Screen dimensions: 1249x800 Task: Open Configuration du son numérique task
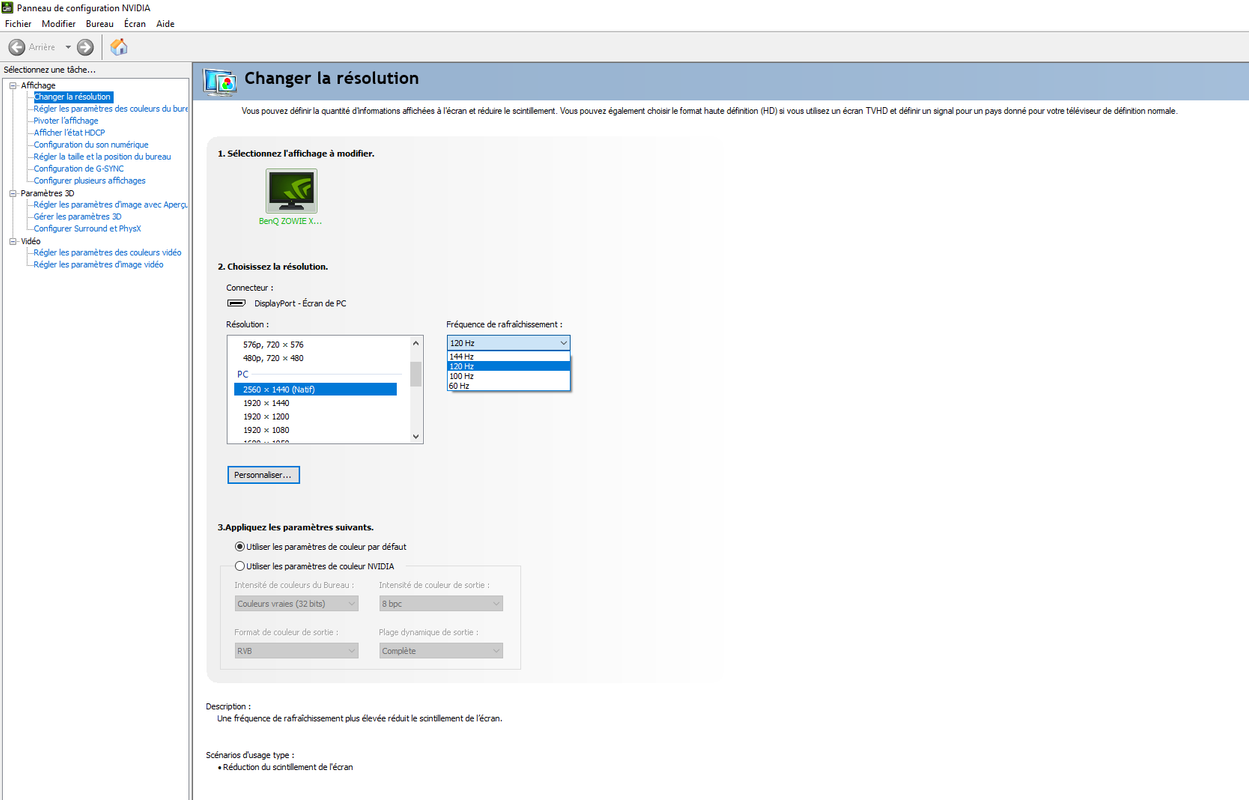91,145
